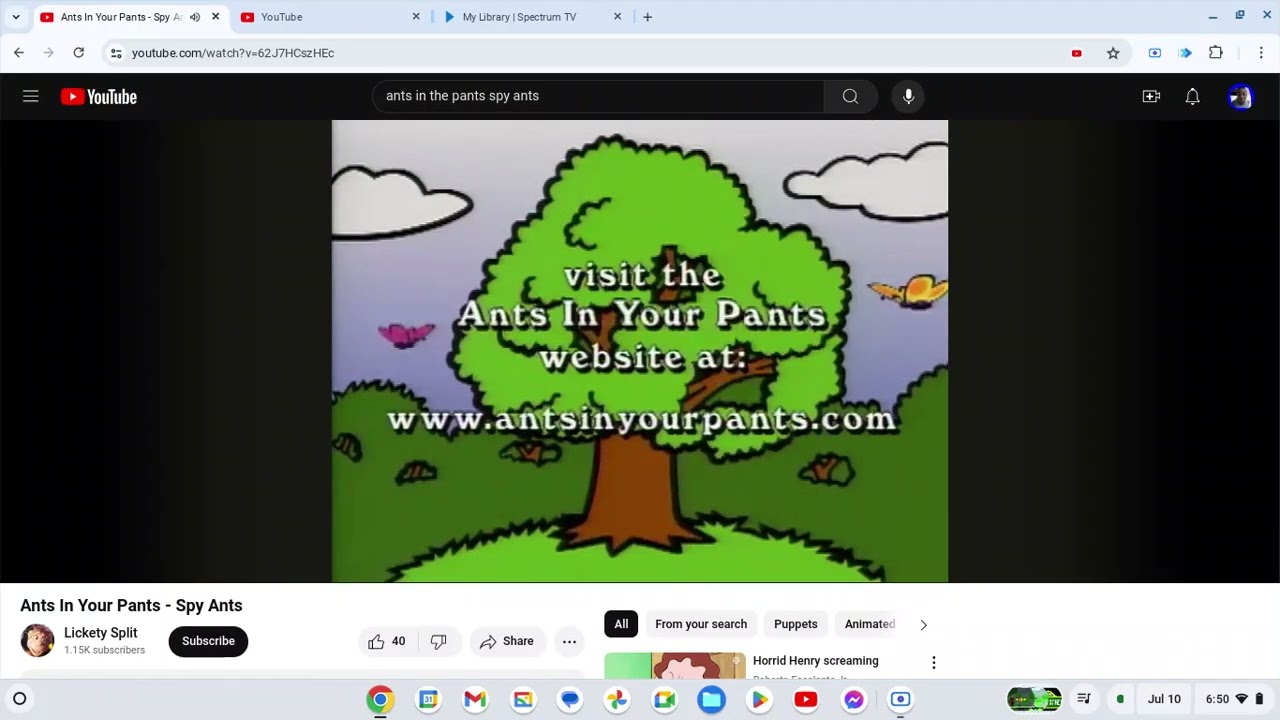Share the video with Share button
The width and height of the screenshot is (1280, 720).
coord(507,641)
